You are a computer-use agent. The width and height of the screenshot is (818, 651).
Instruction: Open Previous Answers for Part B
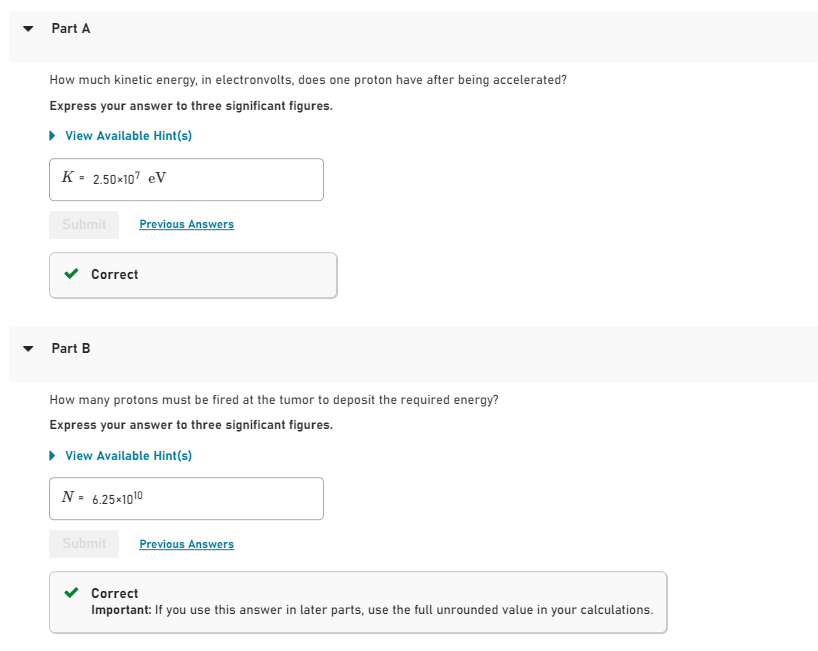click(186, 545)
